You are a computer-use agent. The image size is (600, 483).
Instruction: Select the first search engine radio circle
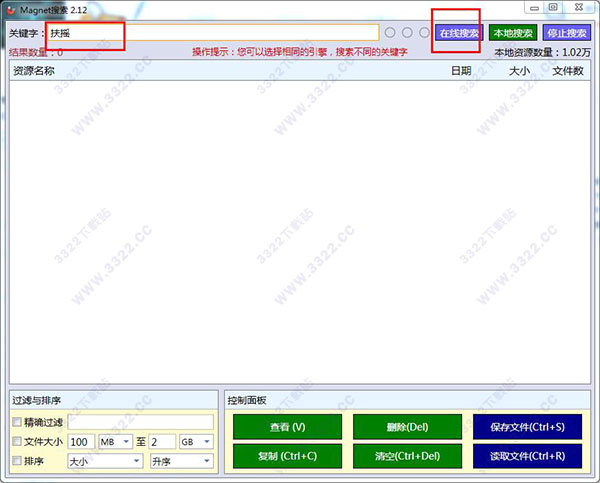coord(390,33)
